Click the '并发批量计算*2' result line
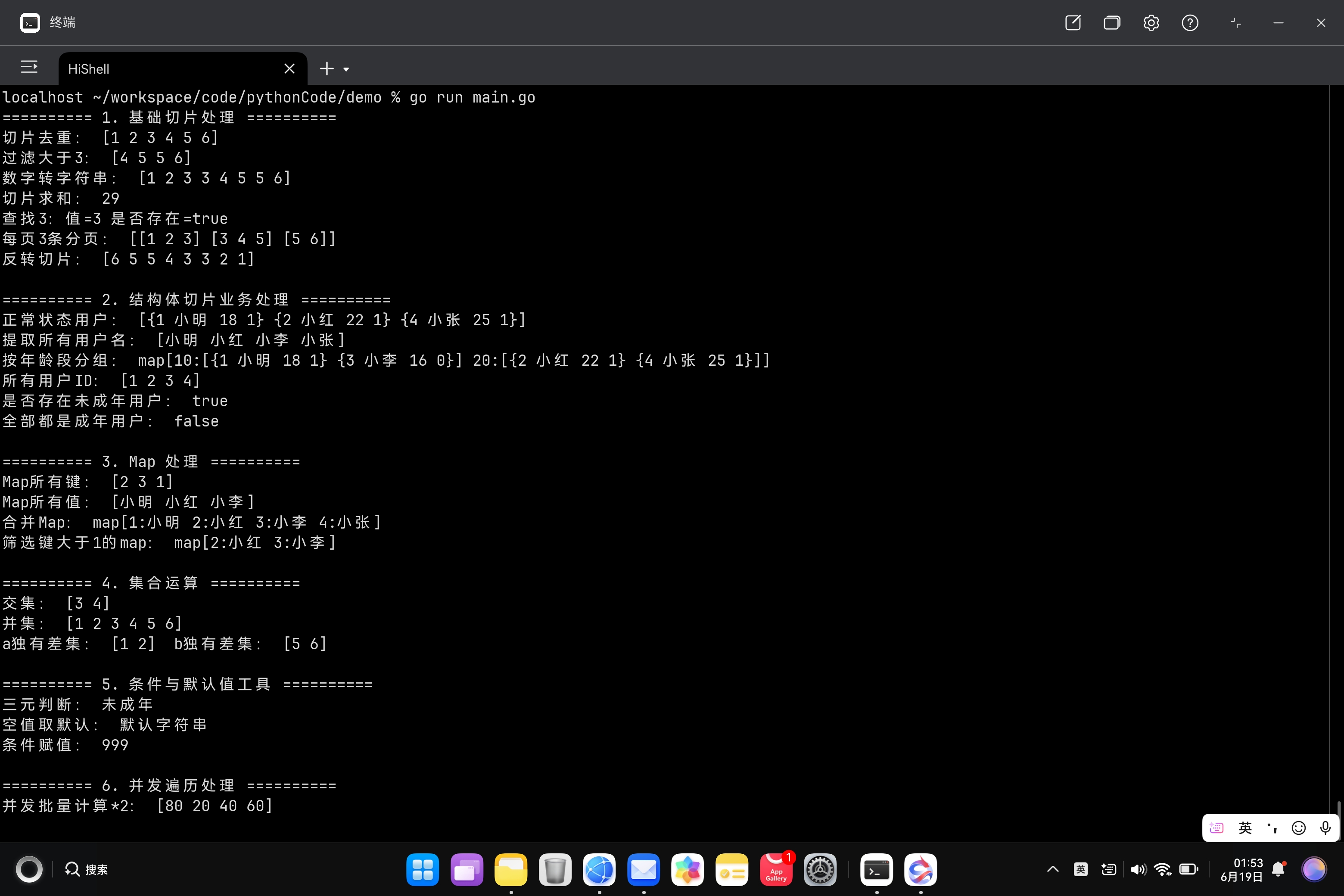The height and width of the screenshot is (896, 1344). click(x=138, y=806)
